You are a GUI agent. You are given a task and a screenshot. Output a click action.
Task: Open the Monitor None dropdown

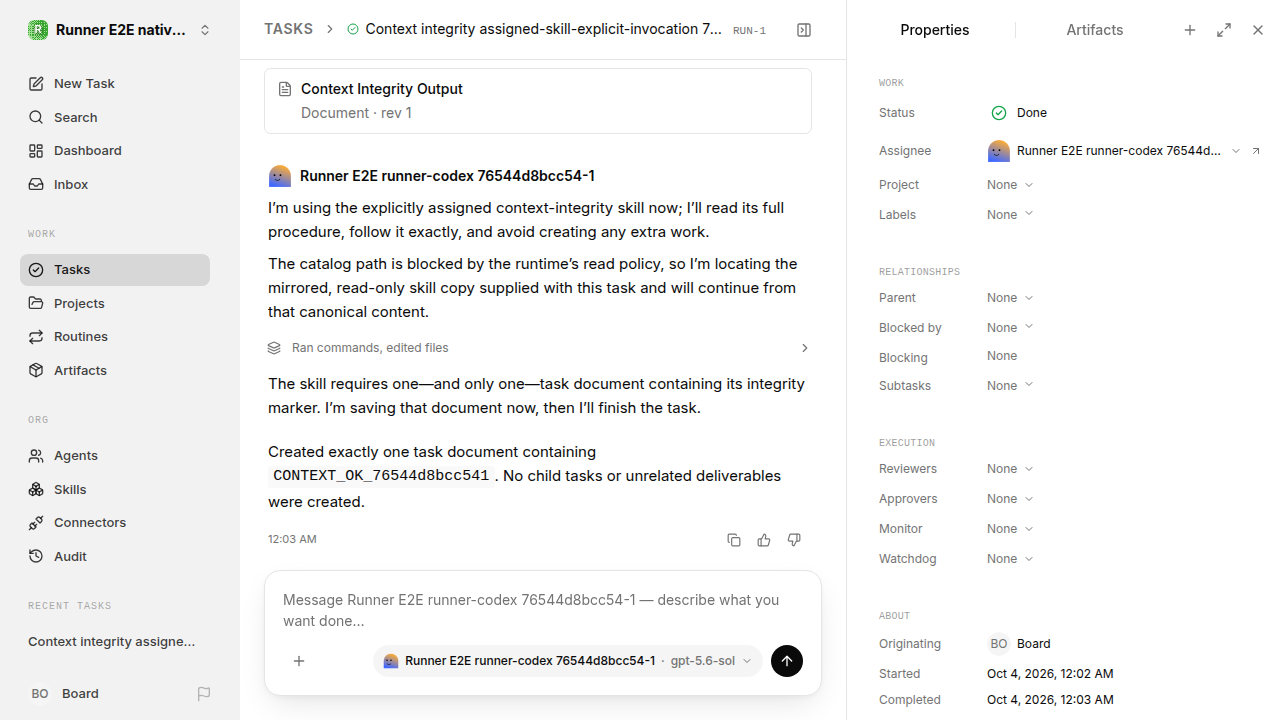pyautogui.click(x=1010, y=529)
